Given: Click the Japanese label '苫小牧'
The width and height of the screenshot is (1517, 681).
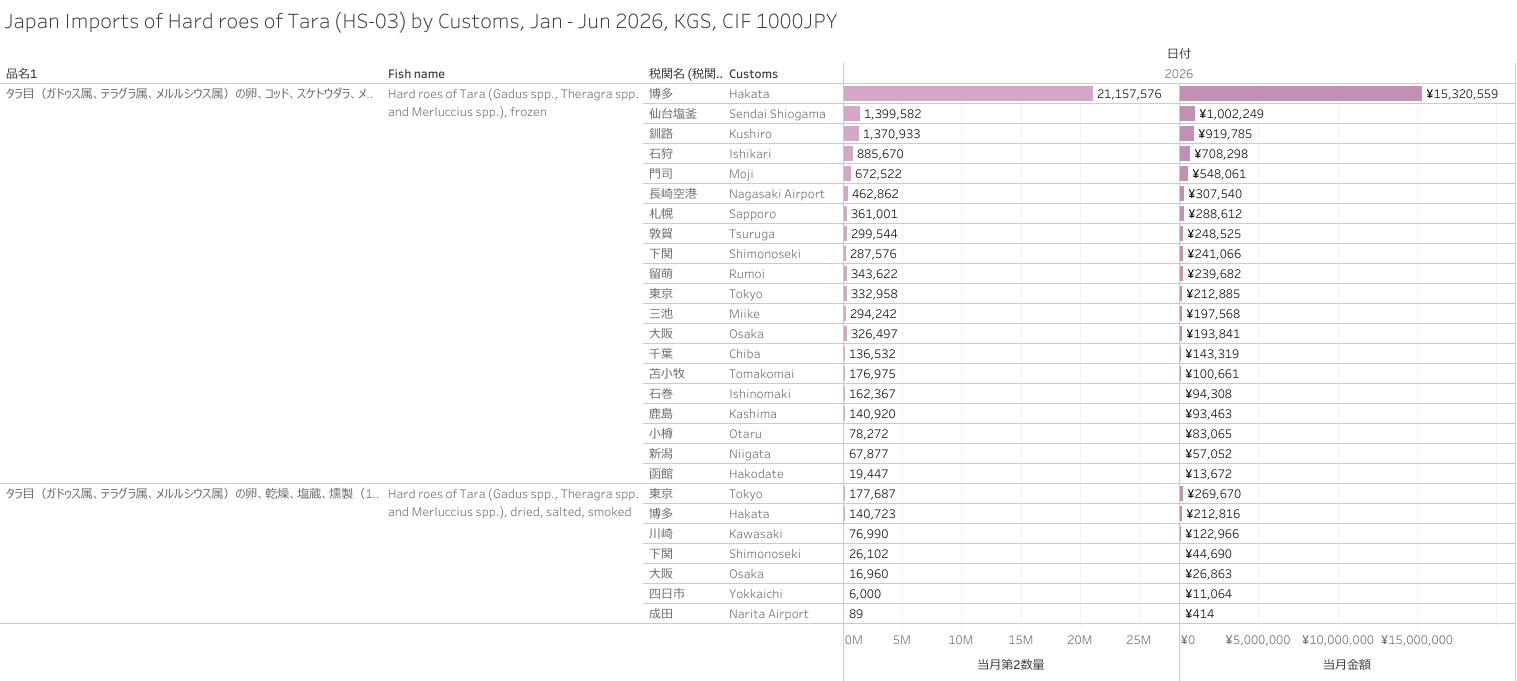Looking at the screenshot, I should (667, 373).
